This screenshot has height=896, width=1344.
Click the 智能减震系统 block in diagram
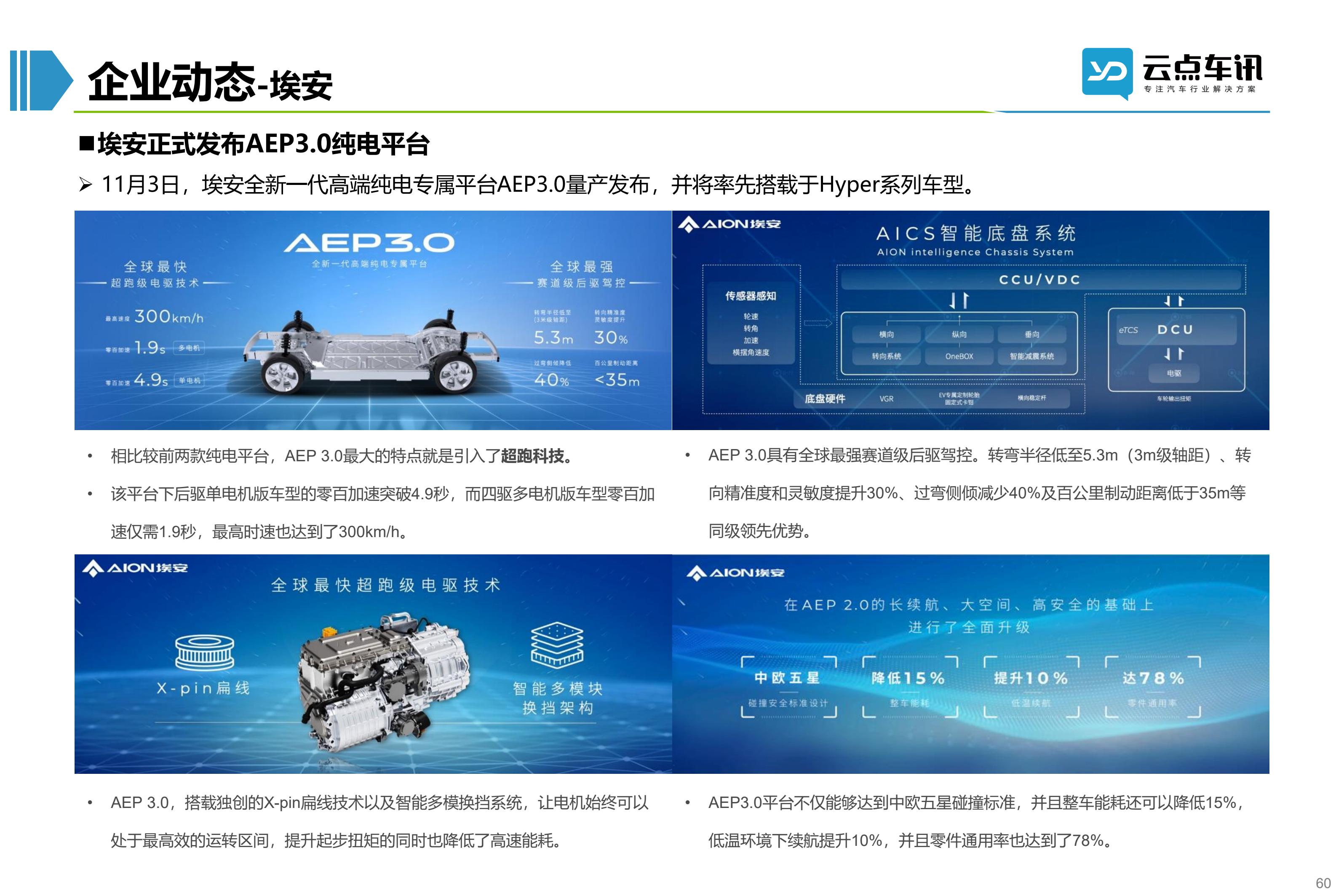1031,356
